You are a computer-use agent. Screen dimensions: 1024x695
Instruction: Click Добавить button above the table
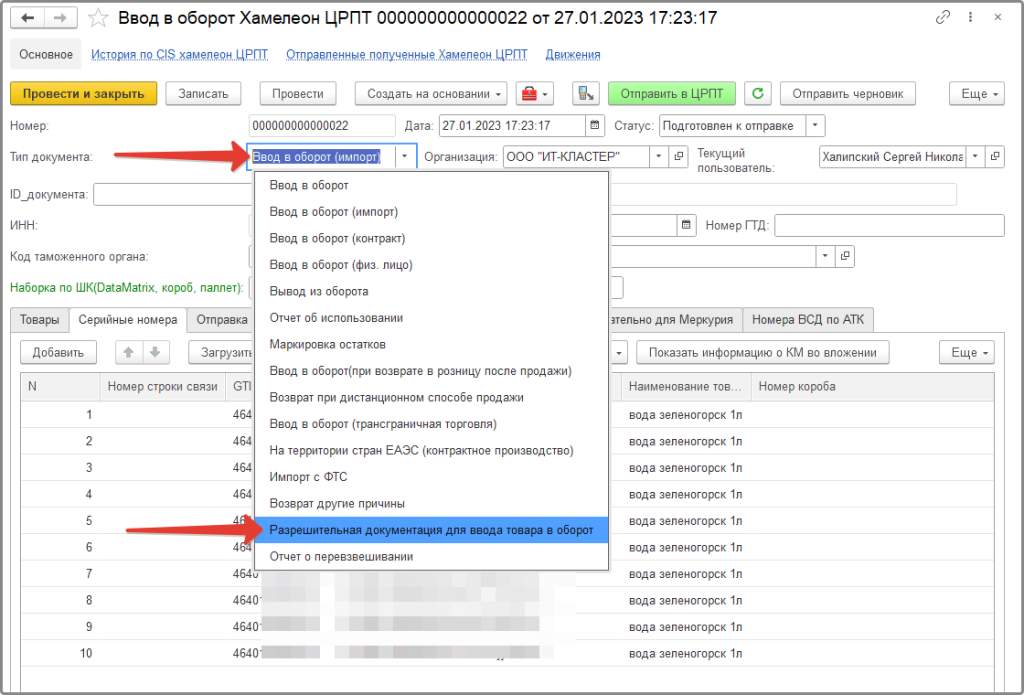(58, 352)
